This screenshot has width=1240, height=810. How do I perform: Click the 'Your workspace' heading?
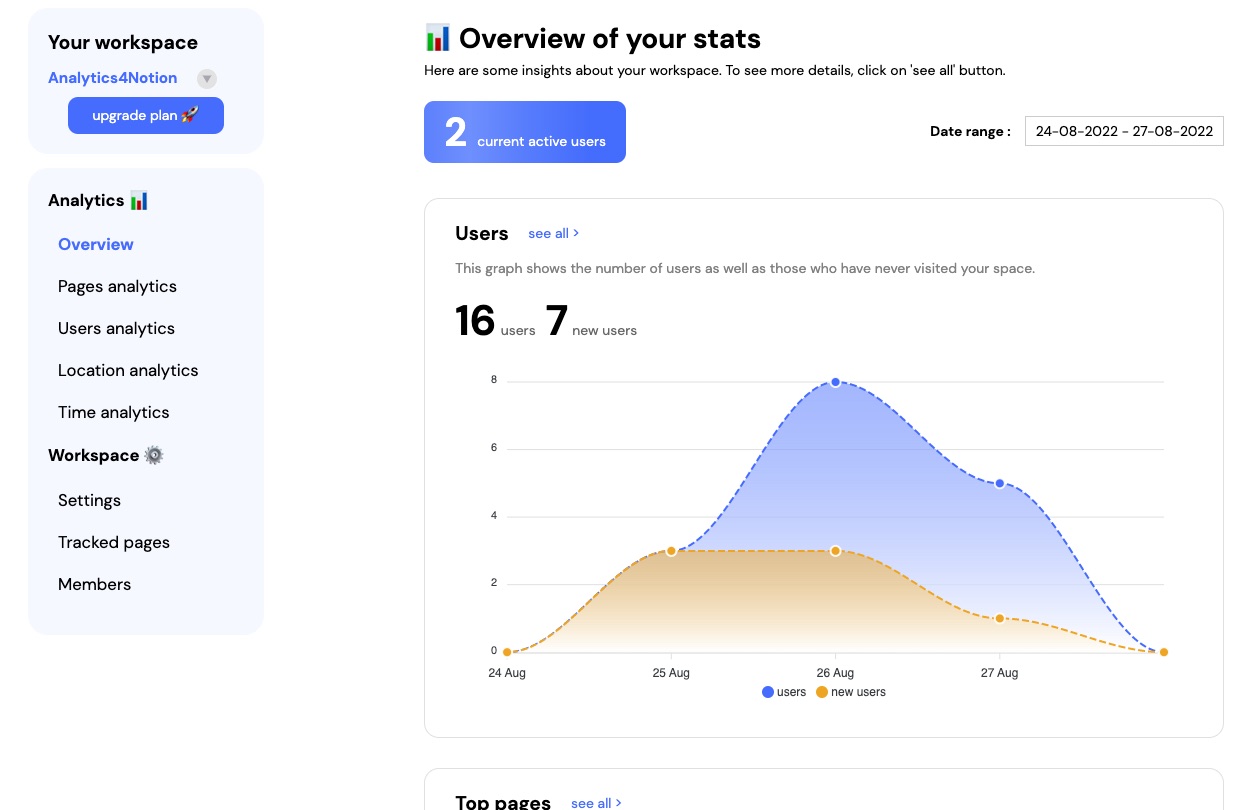(123, 42)
